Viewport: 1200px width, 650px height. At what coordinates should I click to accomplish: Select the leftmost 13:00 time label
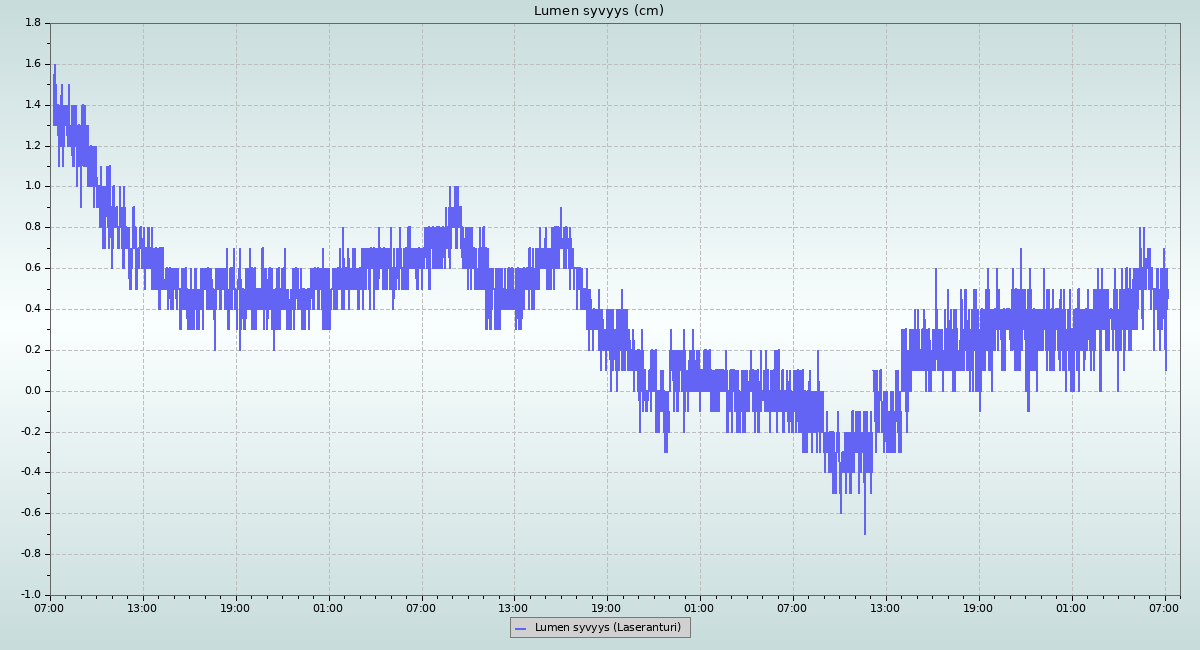click(x=142, y=608)
